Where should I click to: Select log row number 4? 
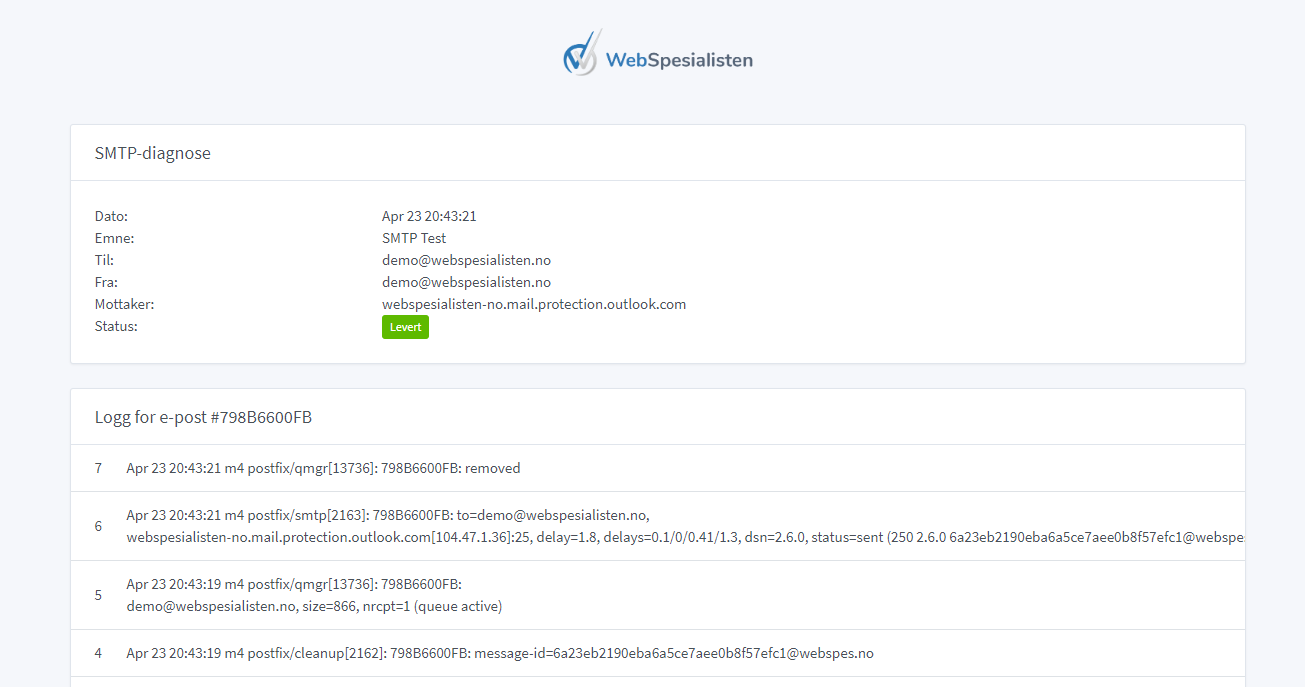tap(98, 653)
